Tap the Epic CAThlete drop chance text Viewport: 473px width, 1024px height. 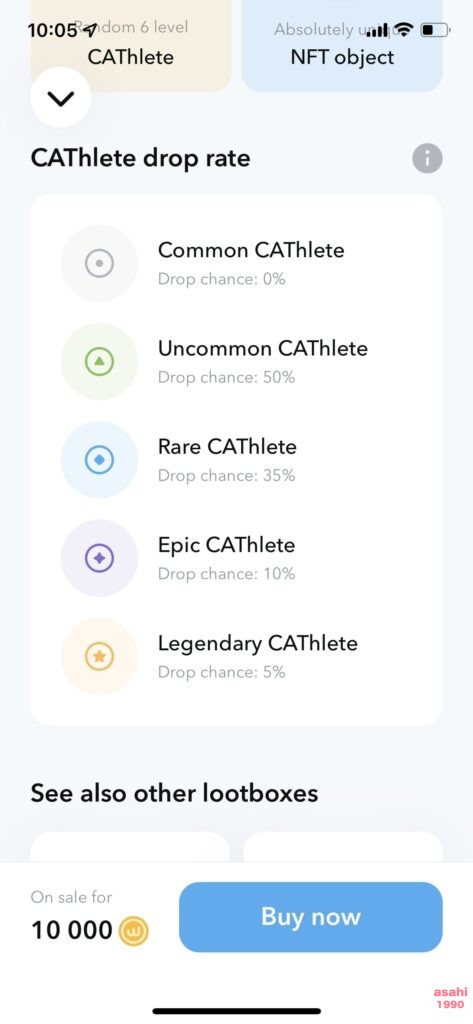pyautogui.click(x=227, y=574)
